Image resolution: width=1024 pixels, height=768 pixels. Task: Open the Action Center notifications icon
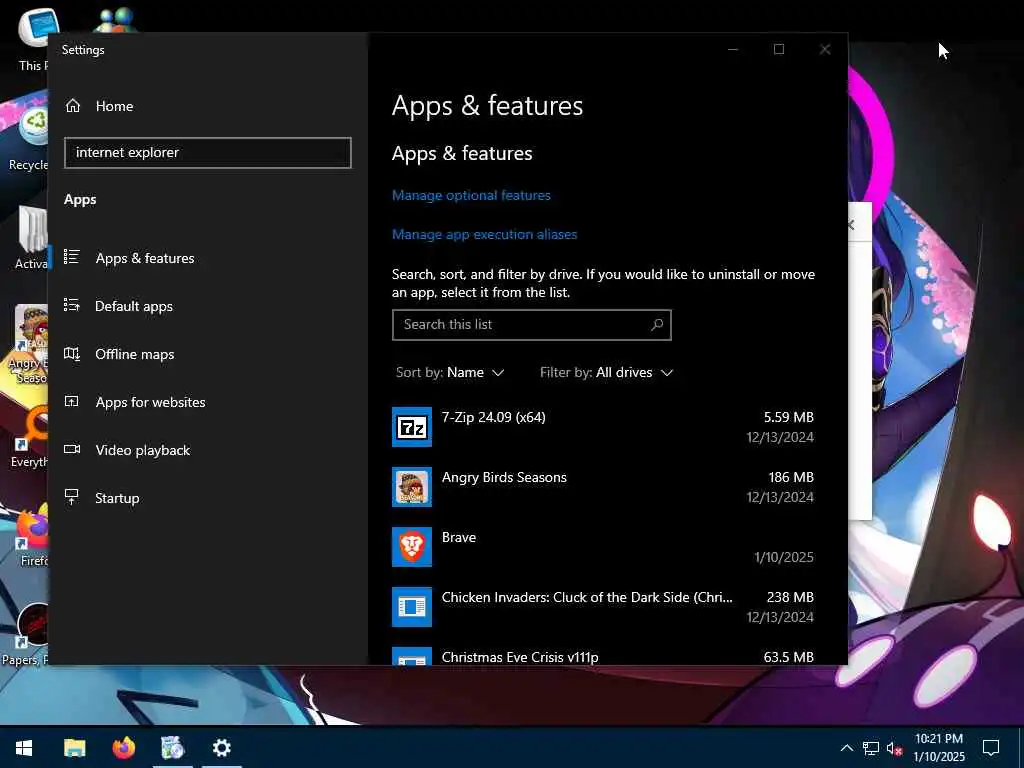[991, 748]
